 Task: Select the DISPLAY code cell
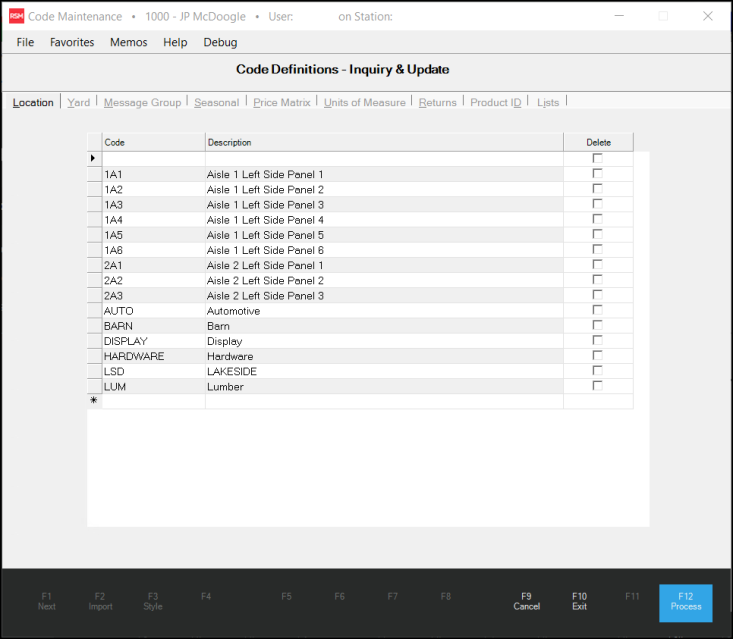[x=153, y=341]
